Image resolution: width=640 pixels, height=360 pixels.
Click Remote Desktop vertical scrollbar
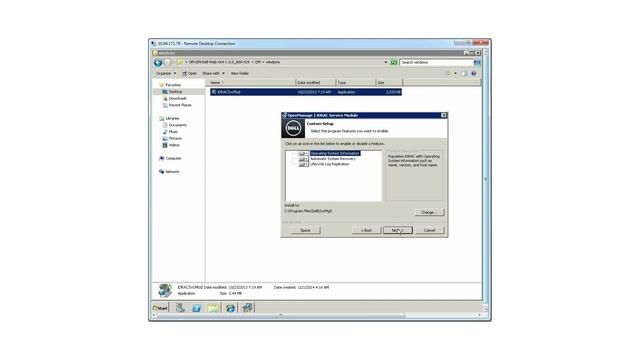pyautogui.click(x=485, y=179)
